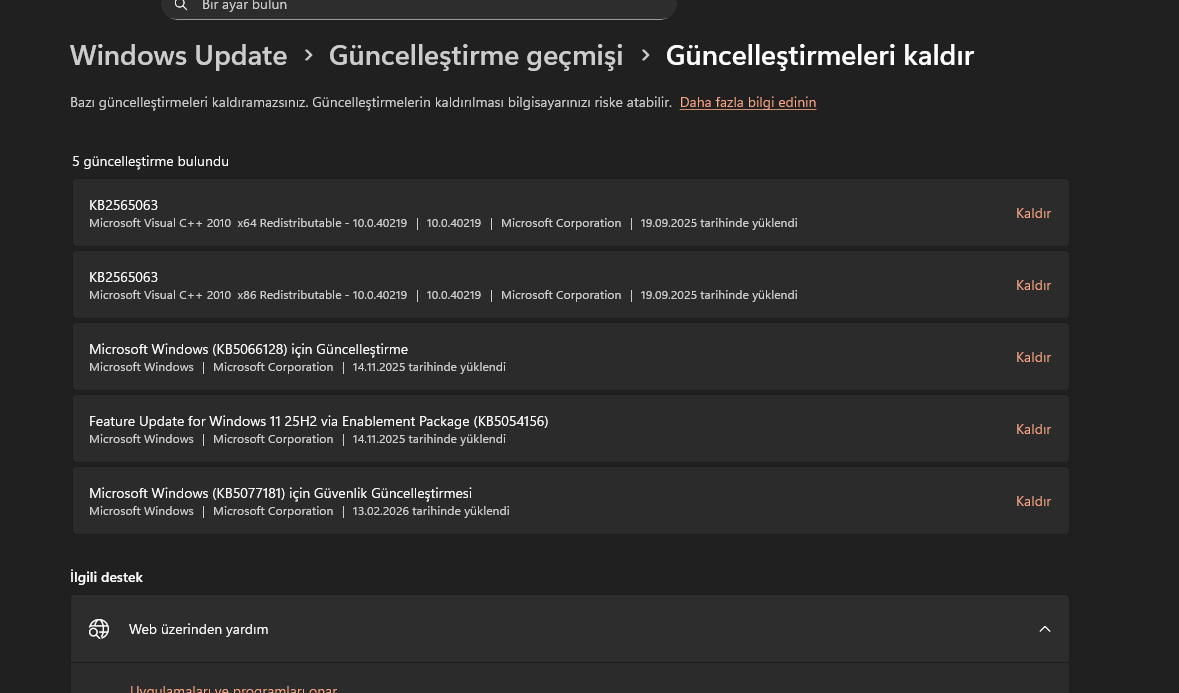Go back to Windows Update breadcrumb

[x=178, y=56]
